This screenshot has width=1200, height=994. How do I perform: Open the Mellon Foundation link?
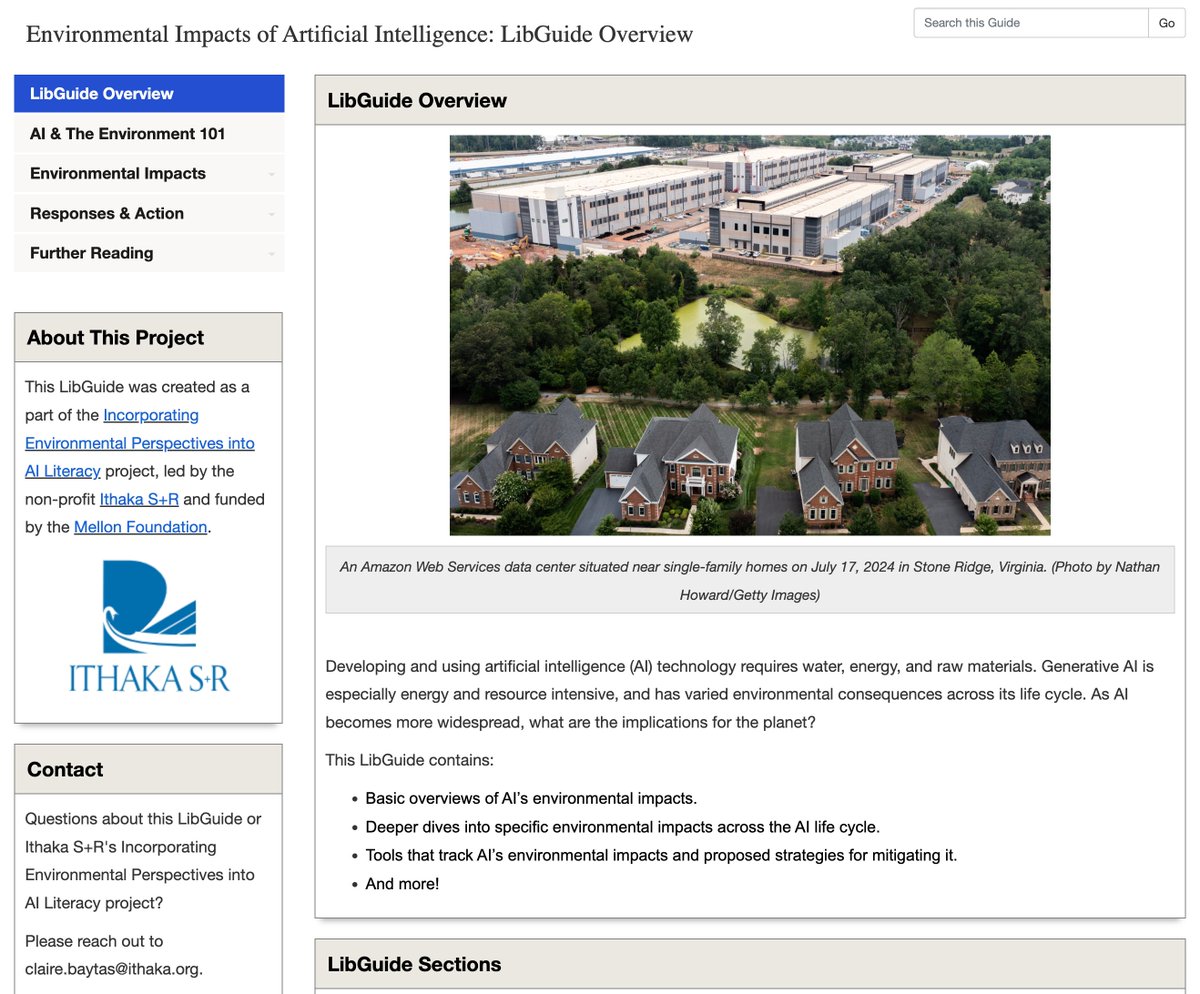[x=141, y=527]
